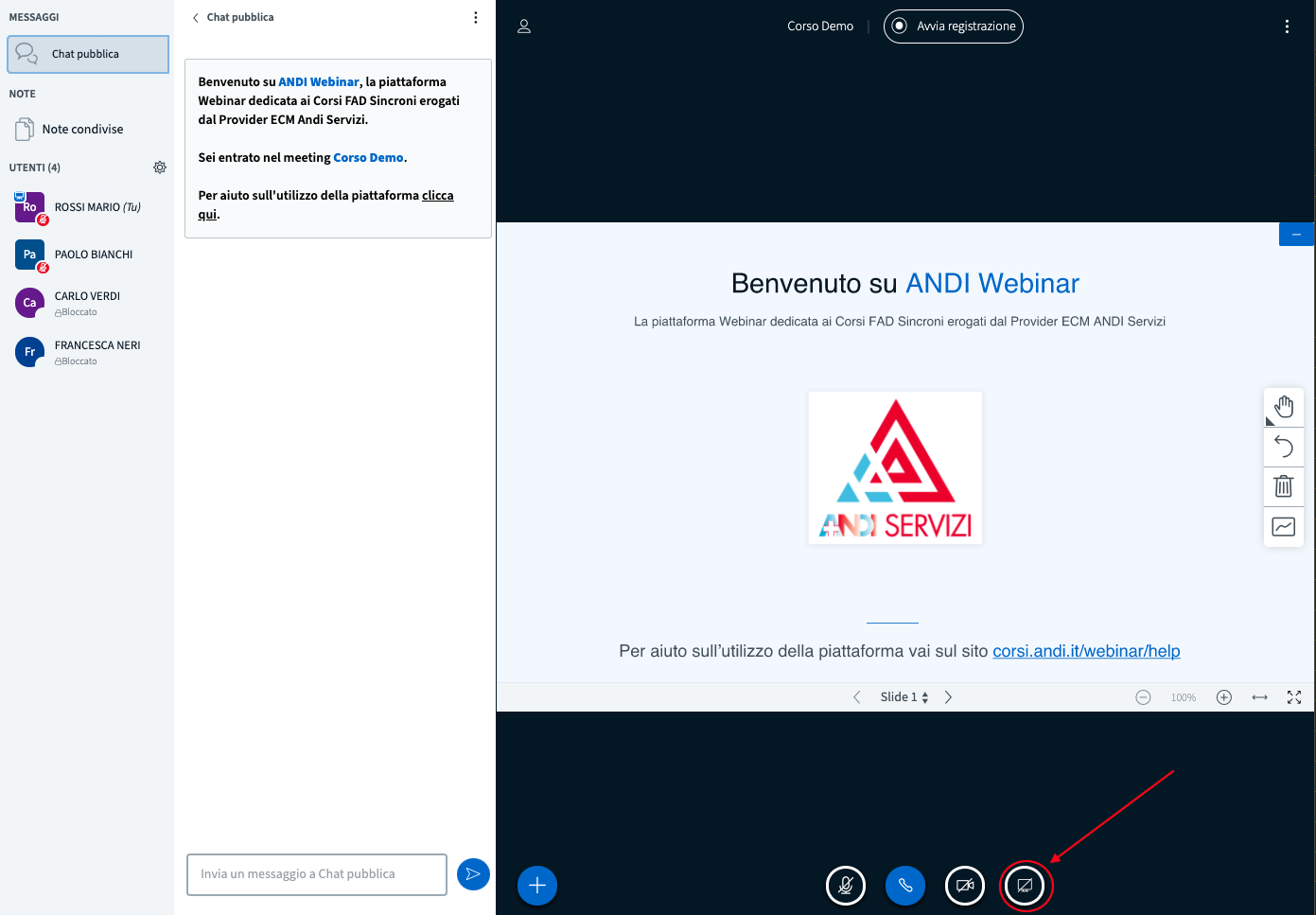Enable the webcam sharing button
The image size is (1316, 915).
pyautogui.click(x=965, y=886)
